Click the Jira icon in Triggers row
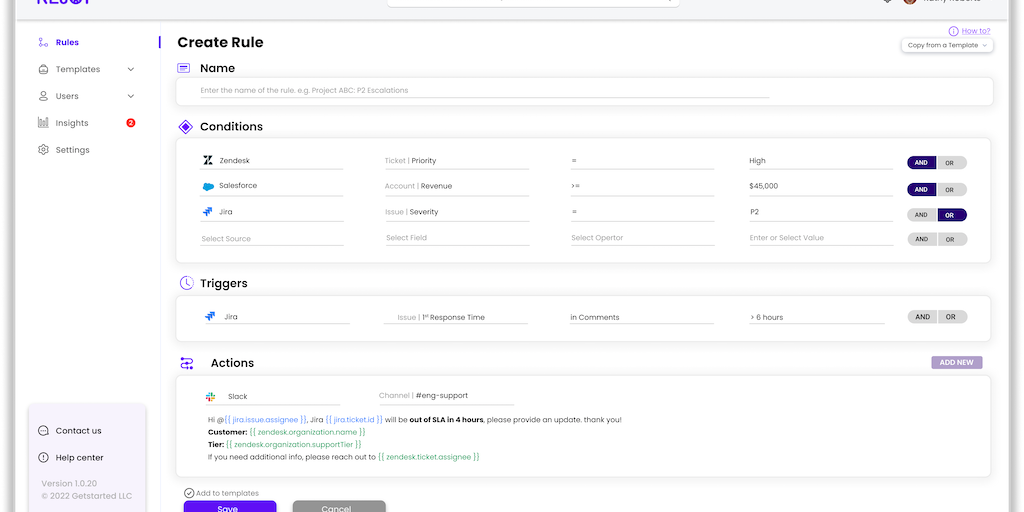This screenshot has height=512, width=1024. click(x=210, y=316)
